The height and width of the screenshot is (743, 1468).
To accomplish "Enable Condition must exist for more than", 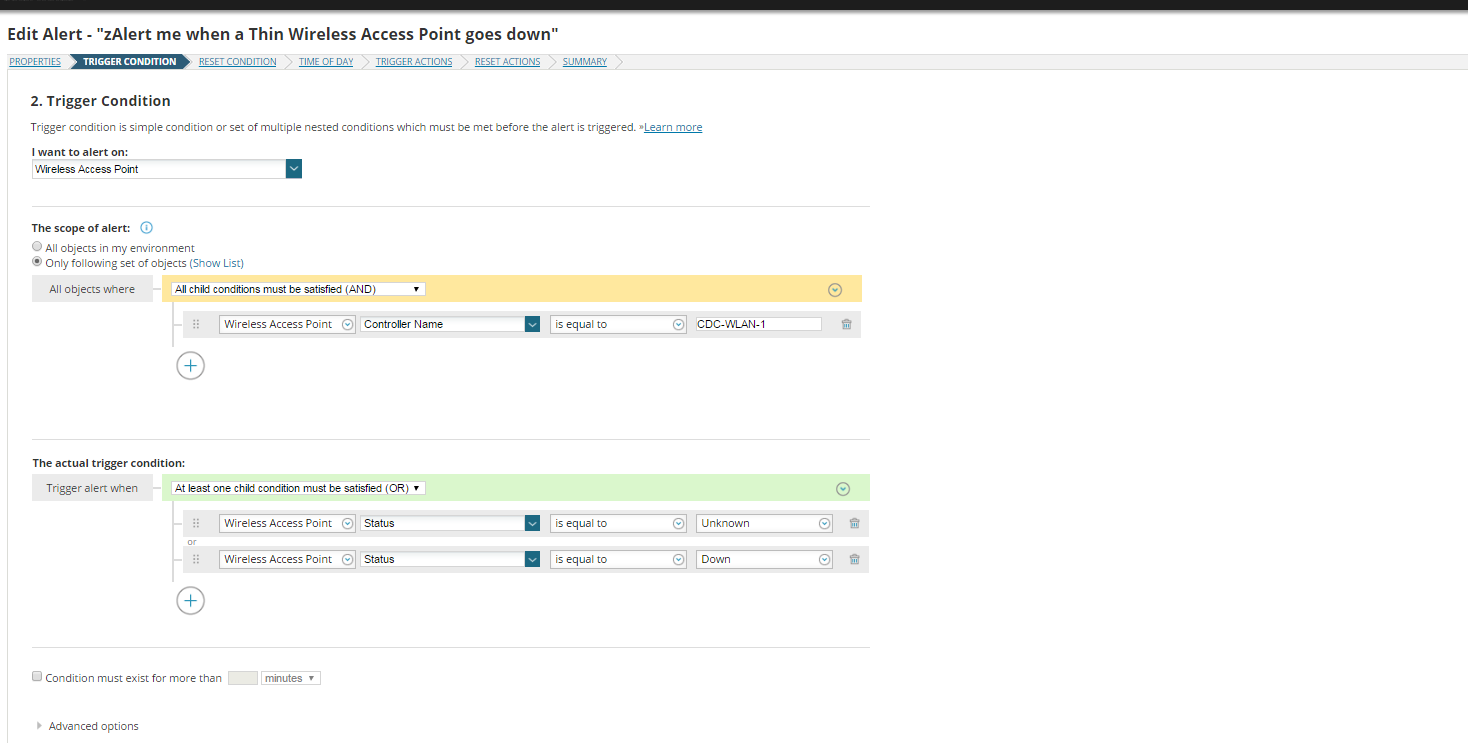I will point(38,677).
